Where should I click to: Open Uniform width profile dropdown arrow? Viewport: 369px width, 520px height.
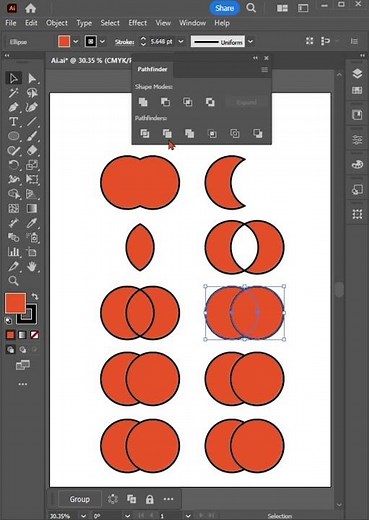coord(250,42)
